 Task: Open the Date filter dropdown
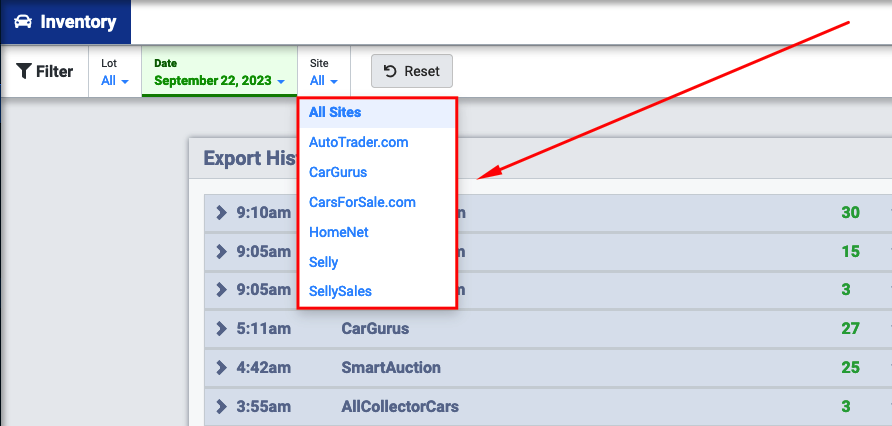[220, 72]
